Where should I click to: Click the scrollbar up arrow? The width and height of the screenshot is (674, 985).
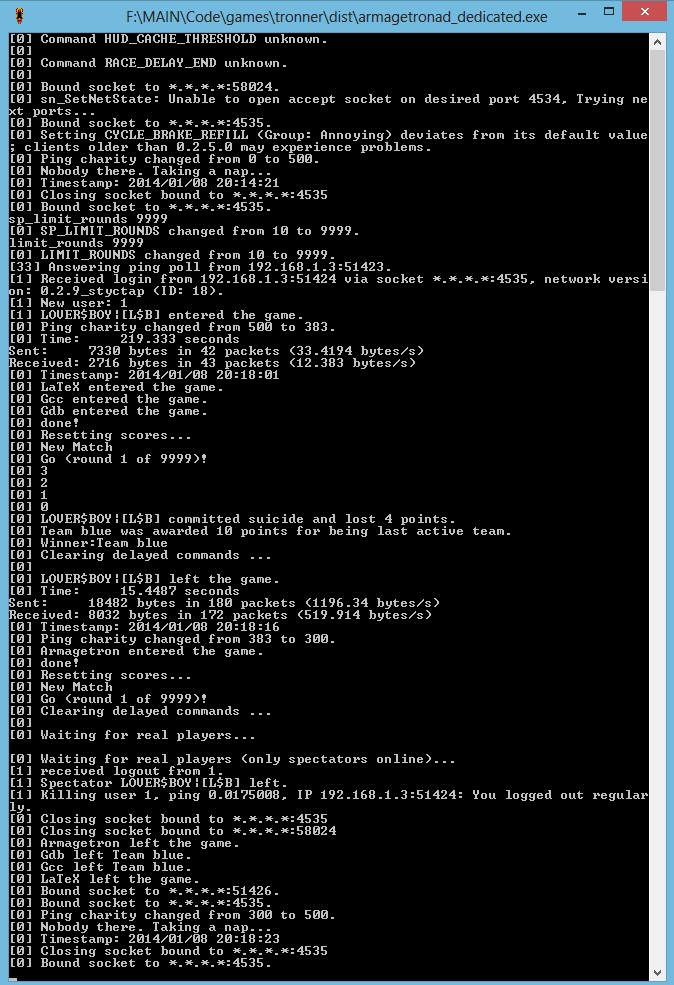pos(657,42)
